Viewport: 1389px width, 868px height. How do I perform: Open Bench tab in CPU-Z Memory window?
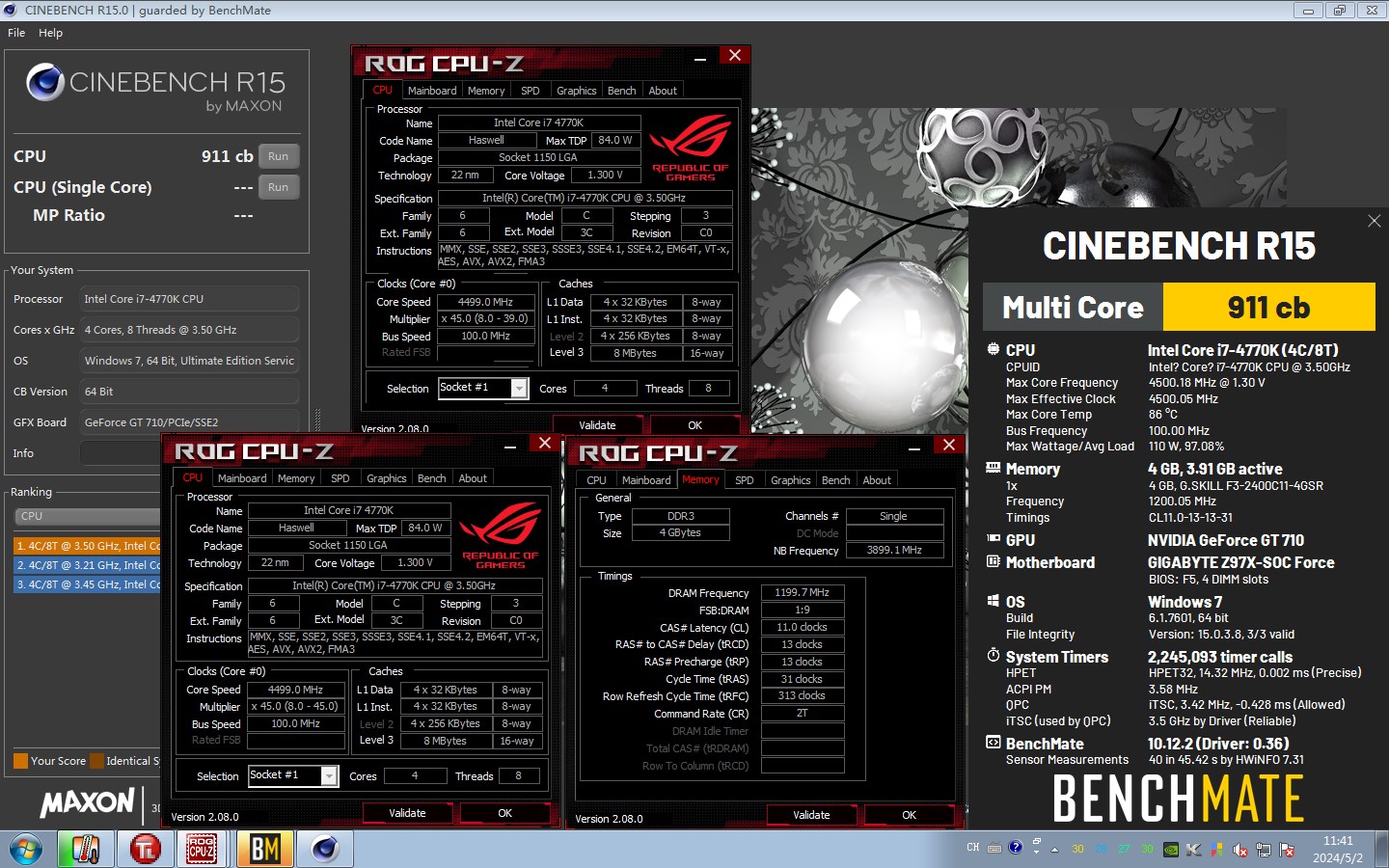(x=836, y=480)
